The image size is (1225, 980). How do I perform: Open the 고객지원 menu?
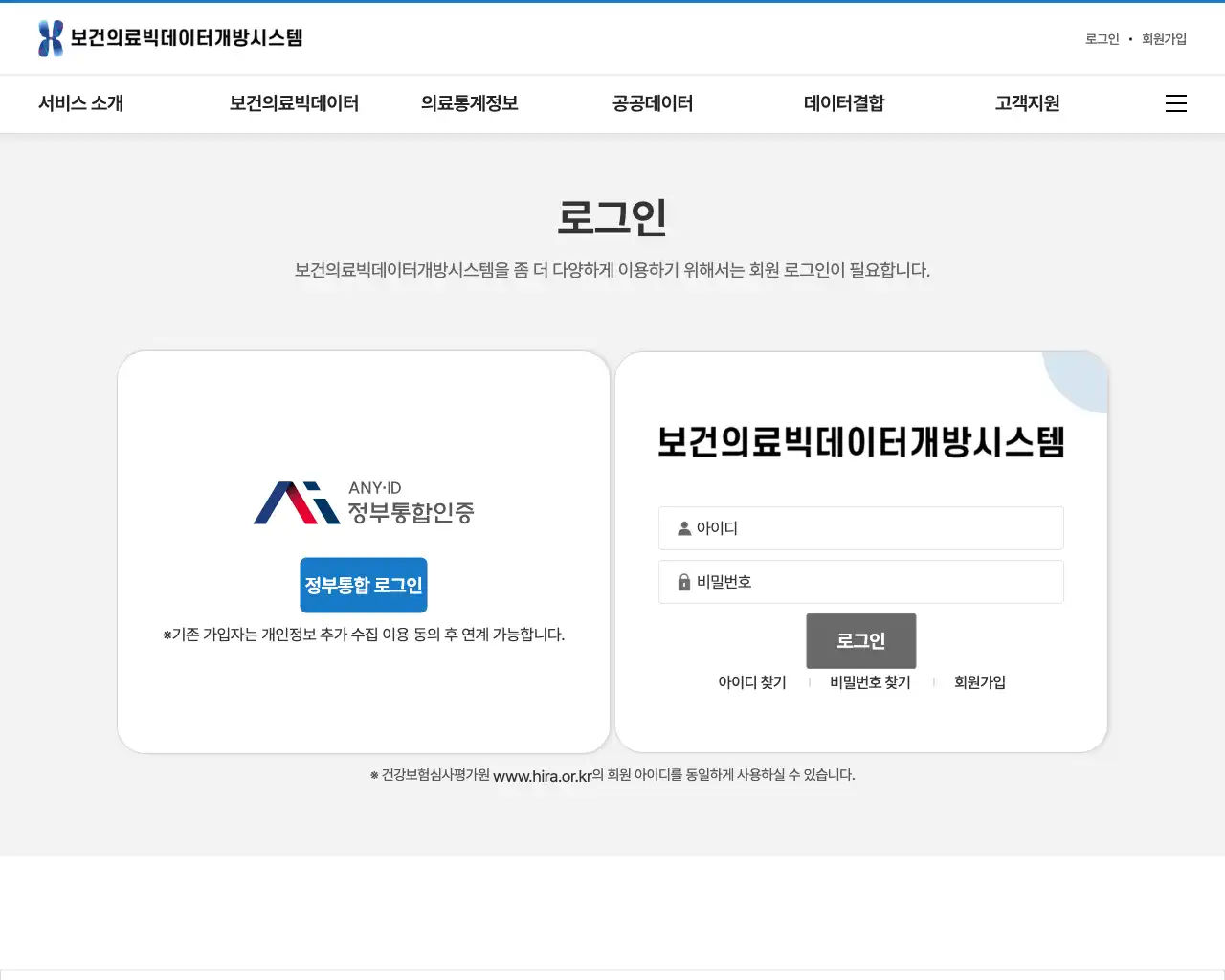[1027, 103]
